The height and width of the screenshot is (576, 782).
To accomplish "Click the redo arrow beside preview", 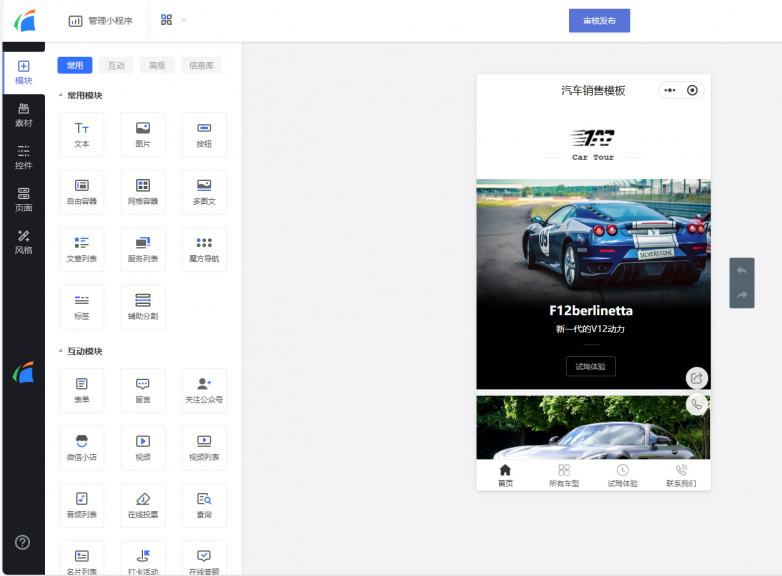I will click(x=742, y=295).
